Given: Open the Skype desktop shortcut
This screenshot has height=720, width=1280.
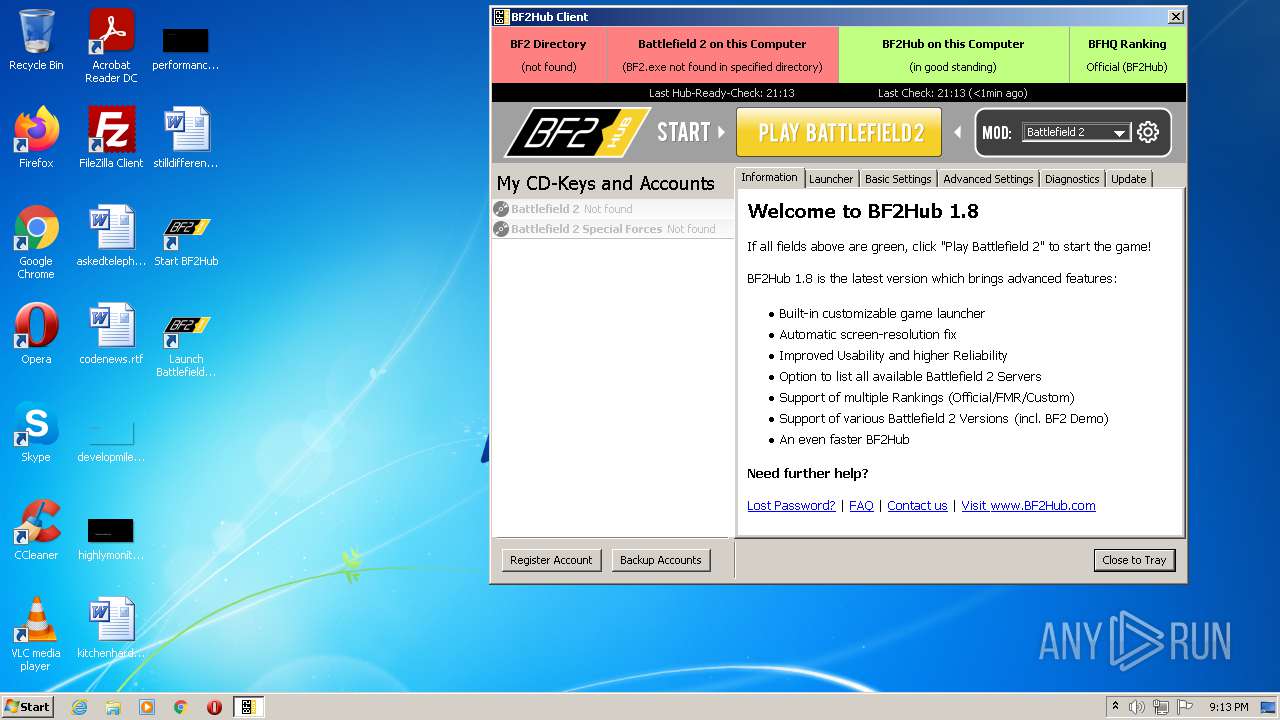Looking at the screenshot, I should click(36, 431).
